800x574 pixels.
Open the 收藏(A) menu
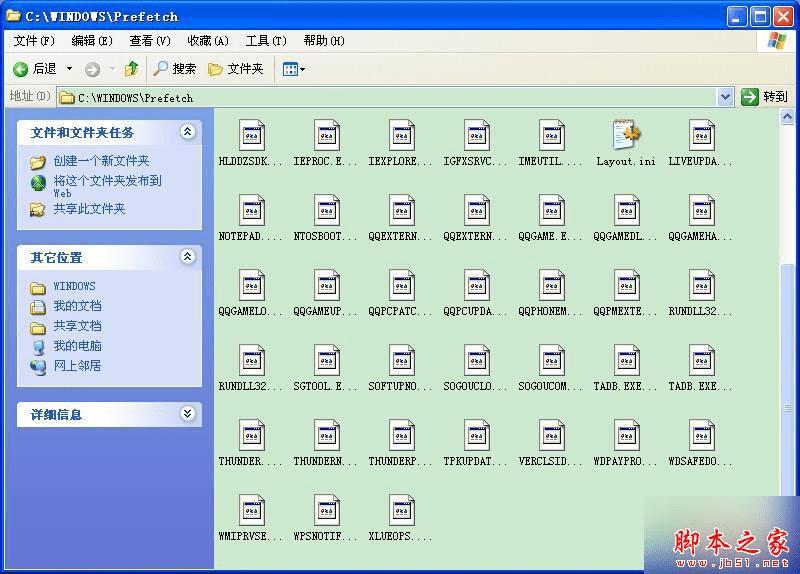click(208, 41)
